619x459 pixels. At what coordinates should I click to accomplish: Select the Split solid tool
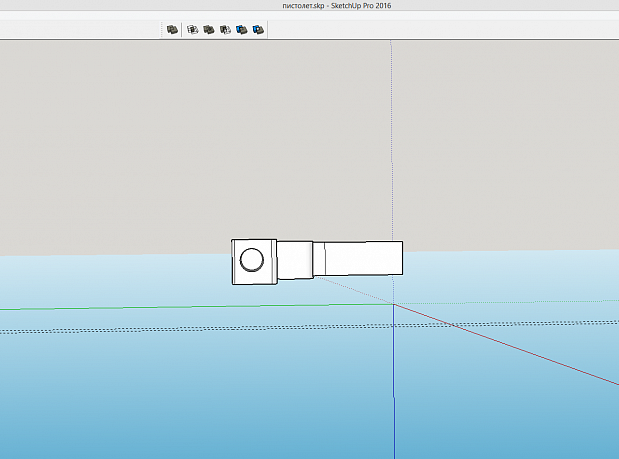tap(258, 30)
